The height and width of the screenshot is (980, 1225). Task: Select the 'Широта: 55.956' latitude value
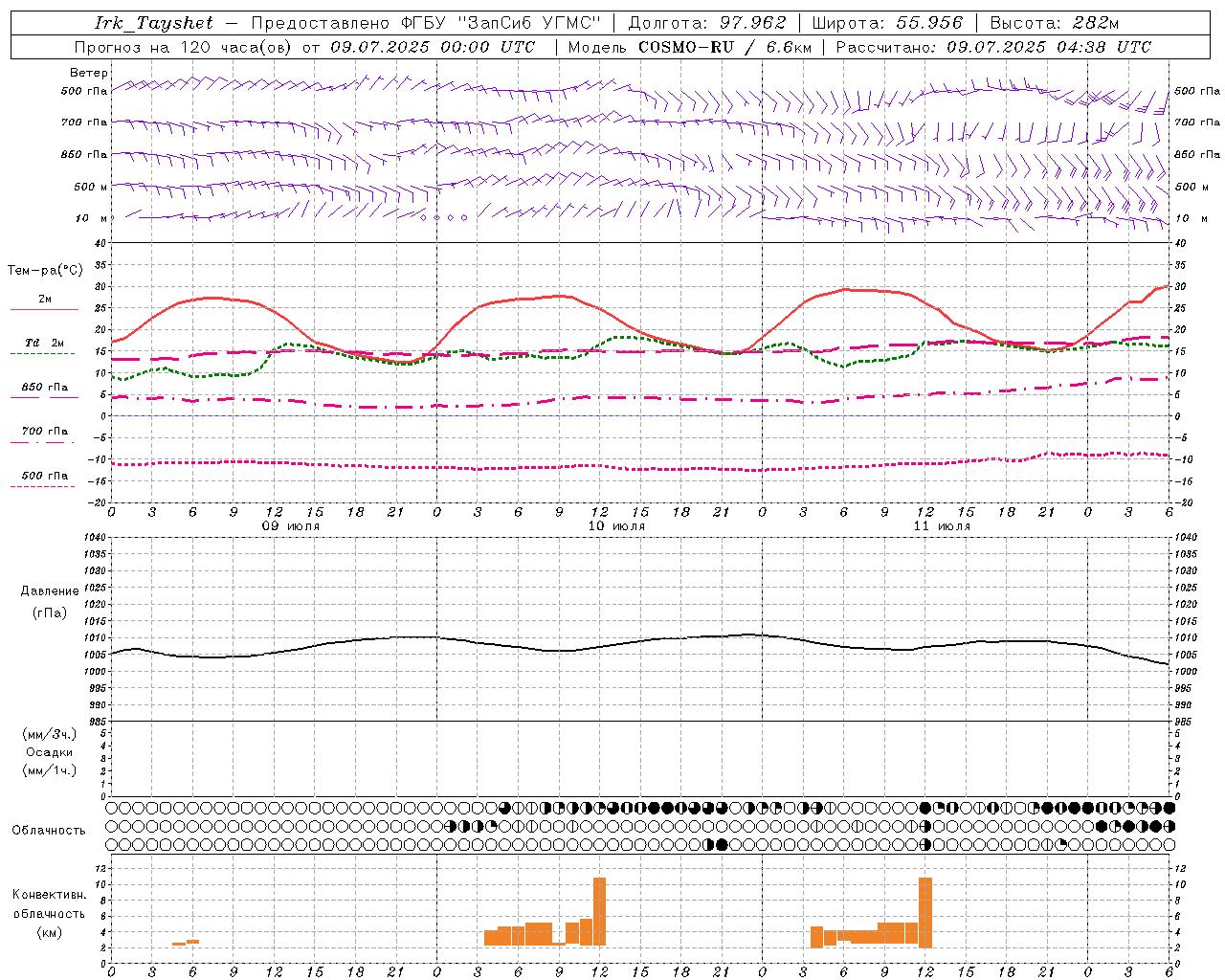click(887, 23)
